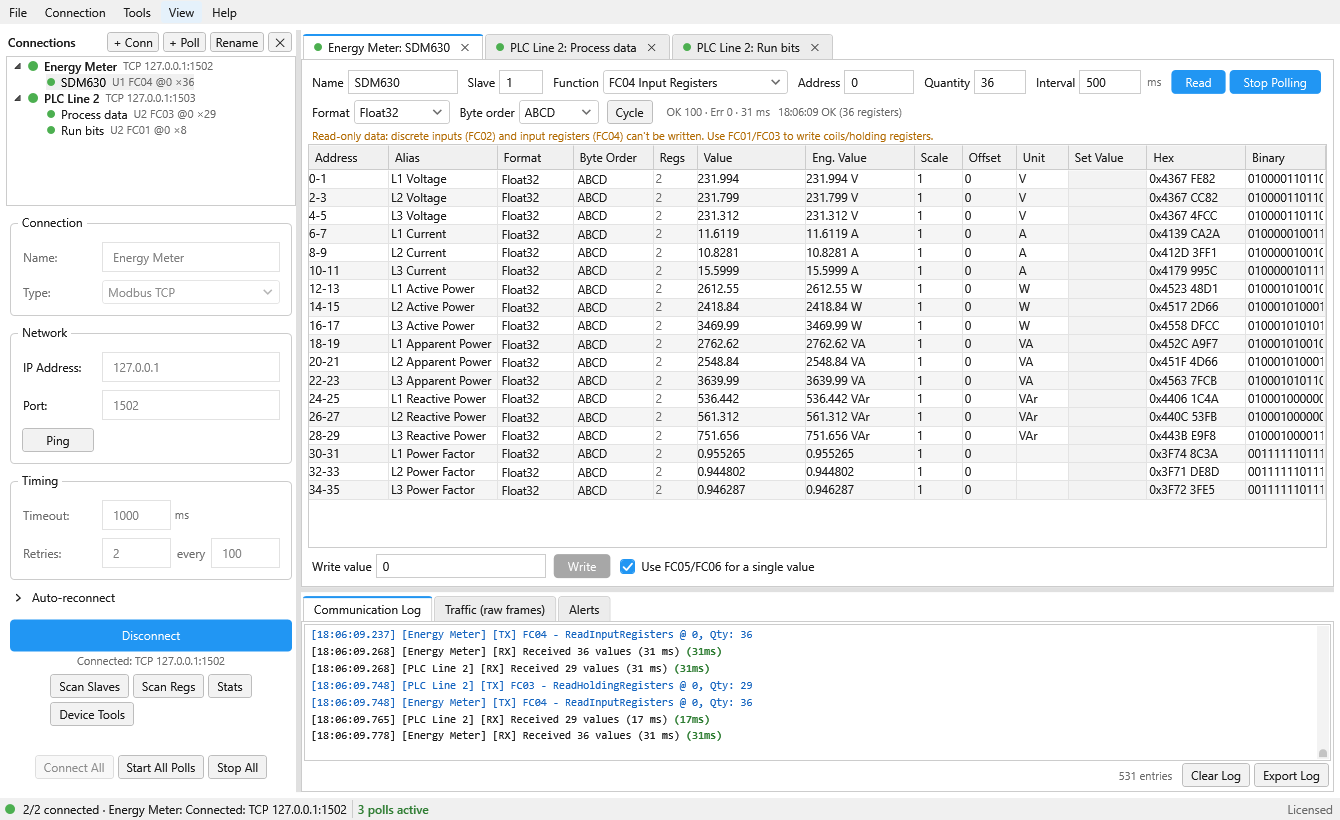Close the Energy Meter: SDM630 tab
The height and width of the screenshot is (820, 1340).
465,47
